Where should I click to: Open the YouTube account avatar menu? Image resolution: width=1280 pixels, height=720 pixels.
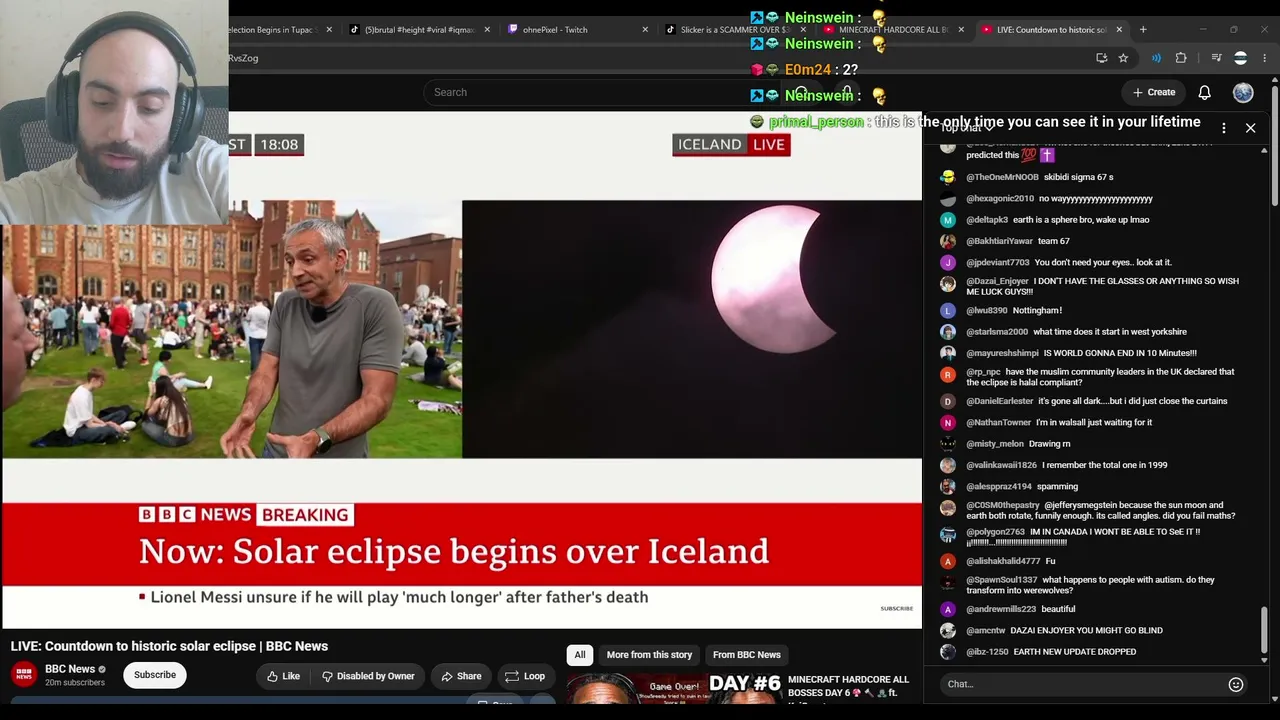(x=1243, y=92)
